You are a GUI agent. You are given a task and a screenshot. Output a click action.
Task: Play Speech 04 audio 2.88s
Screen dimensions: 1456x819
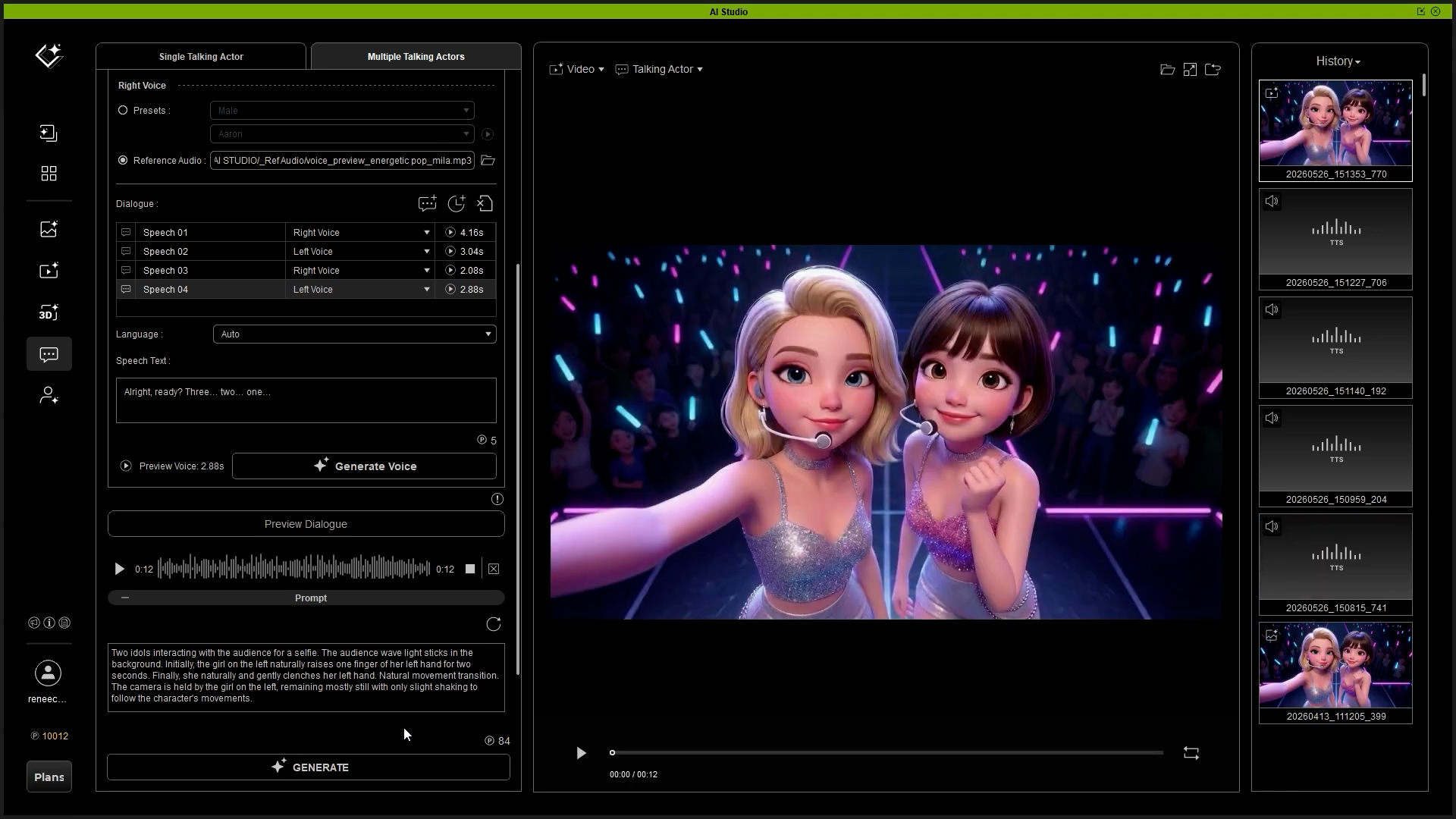(x=450, y=290)
